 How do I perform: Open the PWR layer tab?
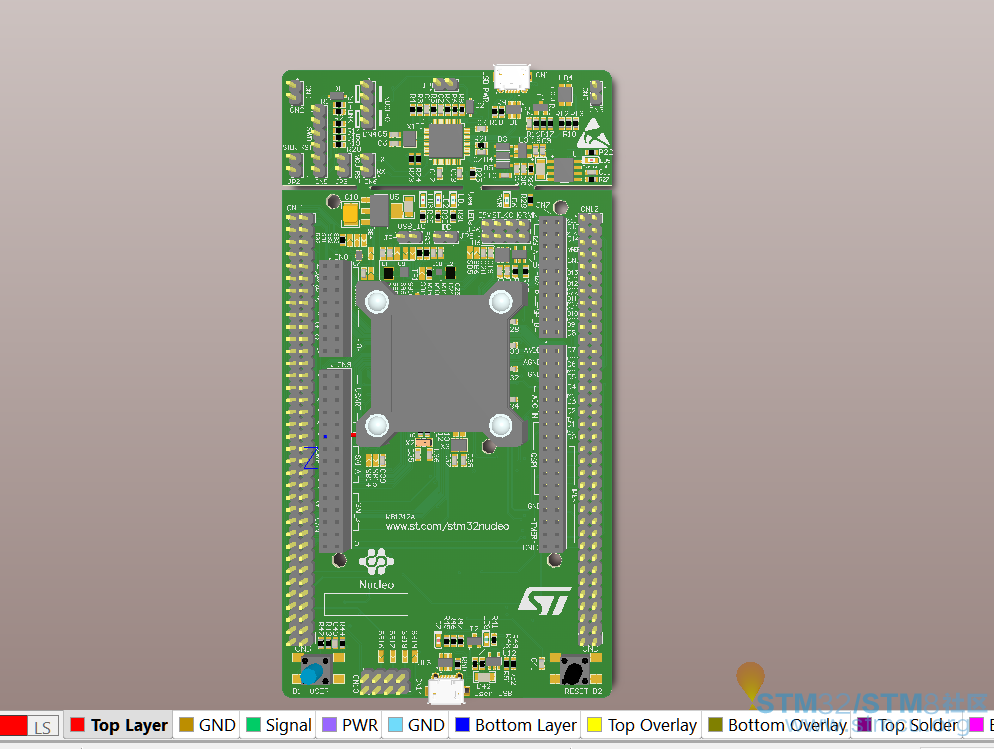350,725
